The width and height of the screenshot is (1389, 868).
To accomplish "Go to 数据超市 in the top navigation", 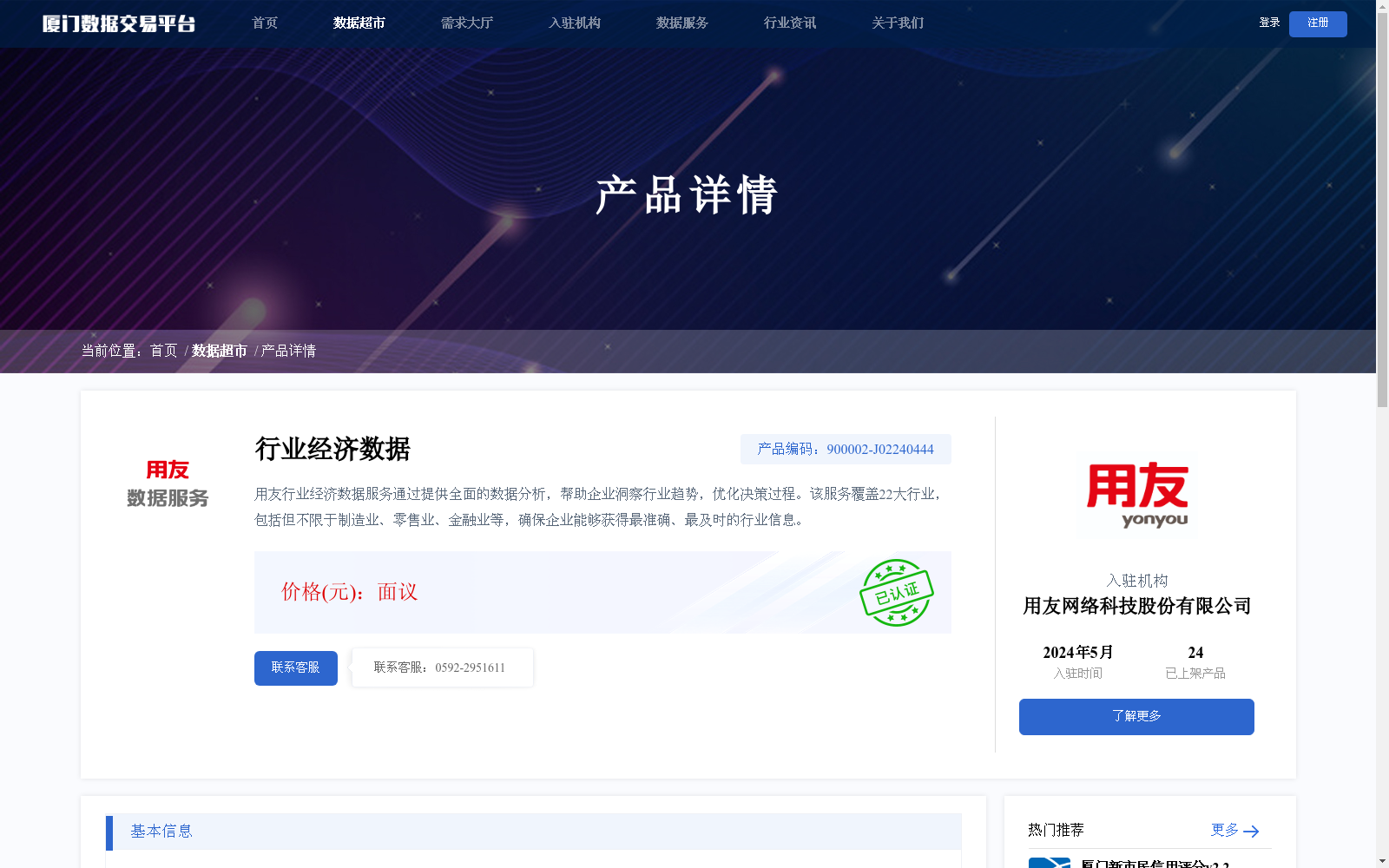I will pos(359,23).
